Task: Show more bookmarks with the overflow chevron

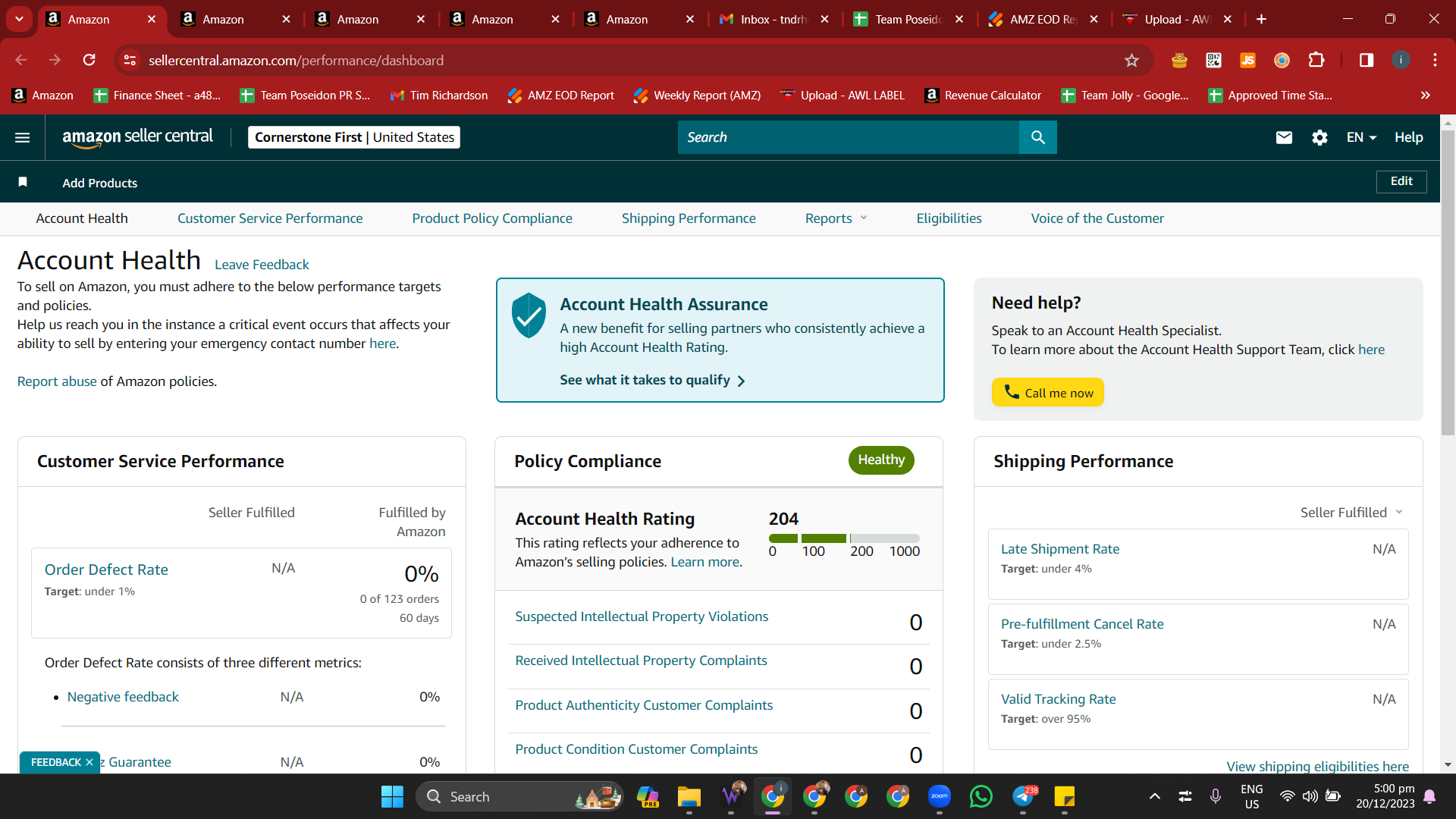Action: click(x=1426, y=95)
